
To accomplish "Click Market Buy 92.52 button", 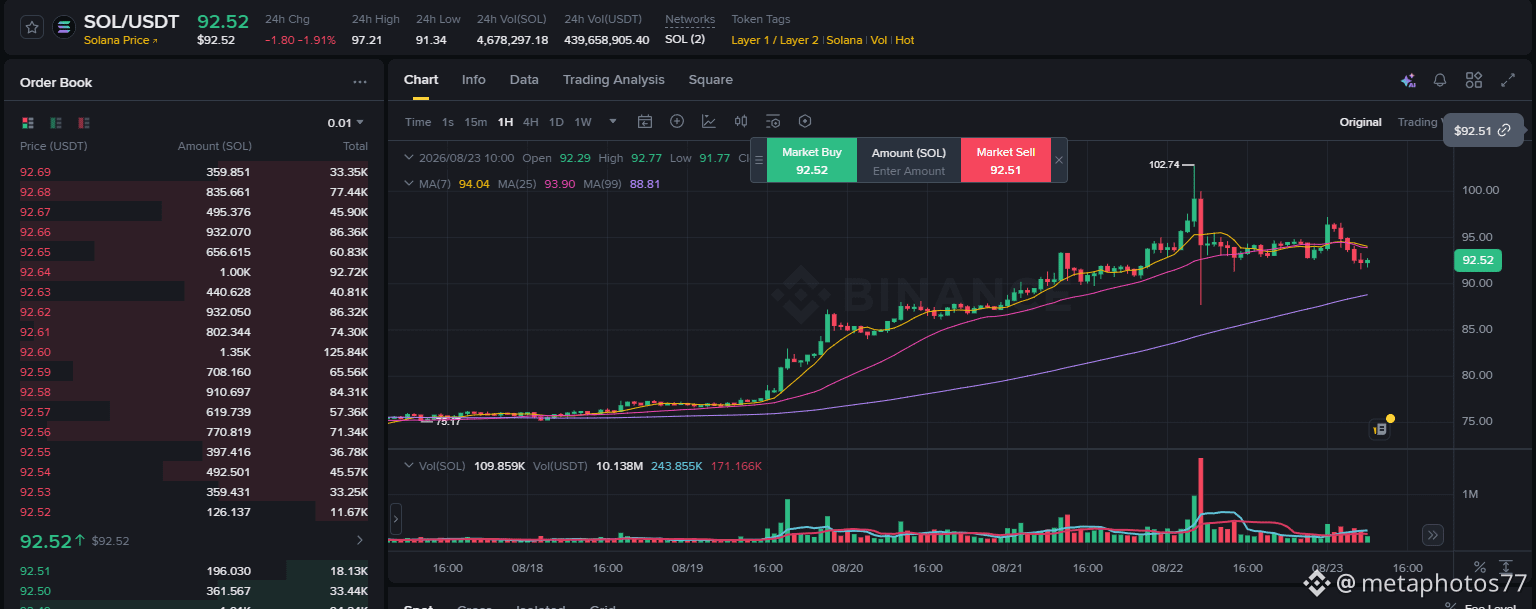I will tap(812, 160).
